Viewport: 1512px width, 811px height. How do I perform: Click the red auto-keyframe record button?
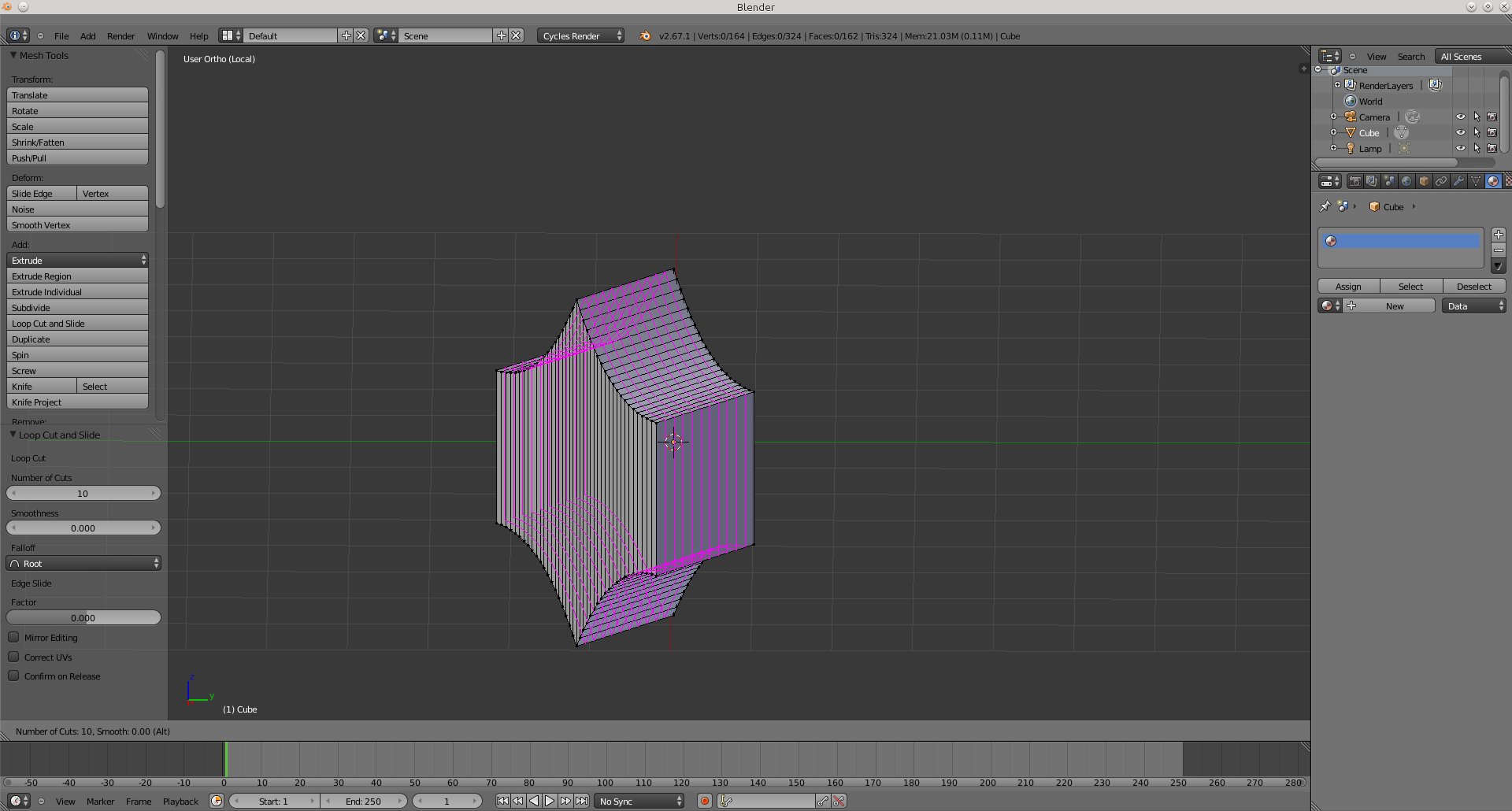pyautogui.click(x=705, y=801)
